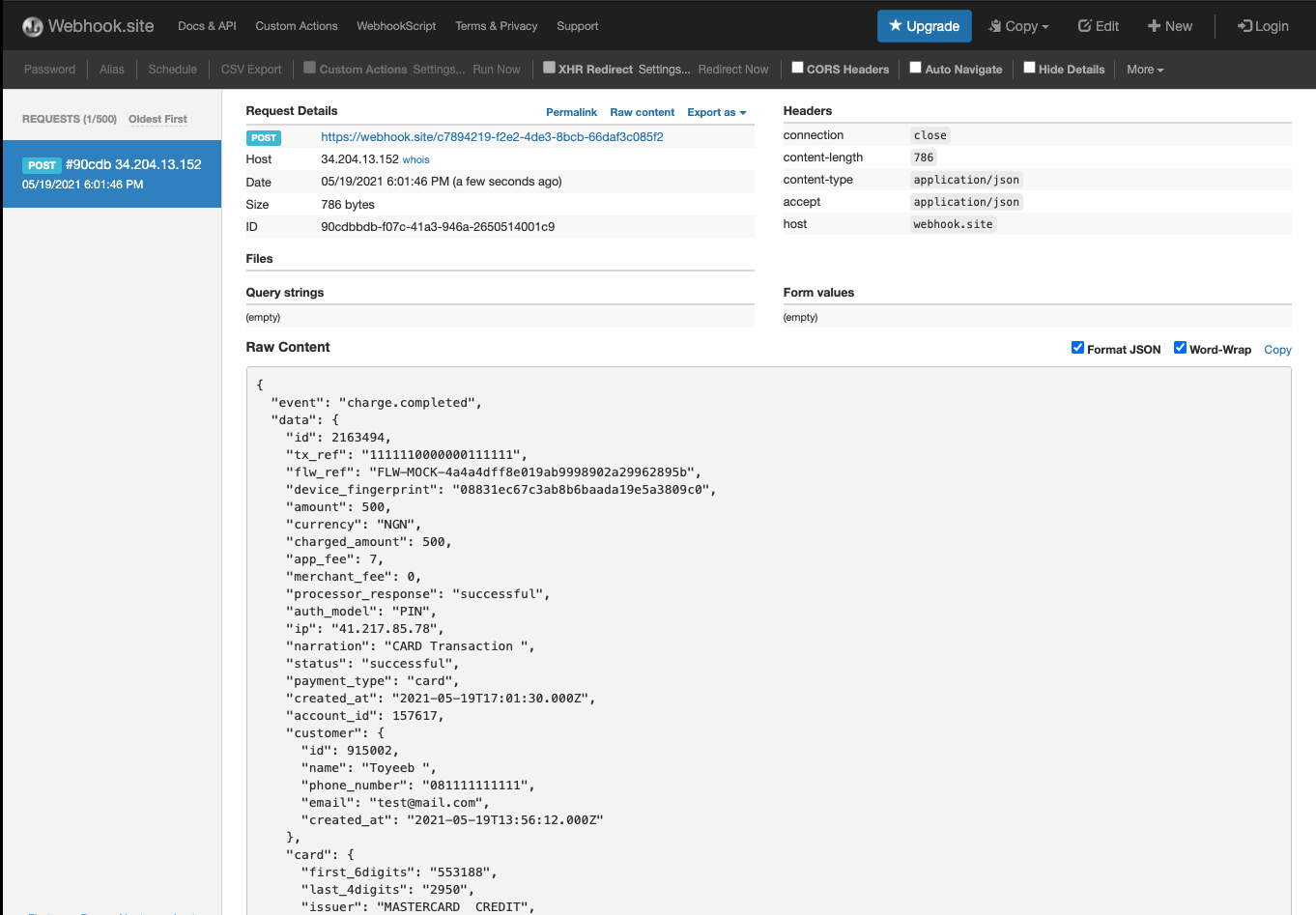This screenshot has height=915, width=1316.
Task: Click host header value webhook.site
Action: 954,224
